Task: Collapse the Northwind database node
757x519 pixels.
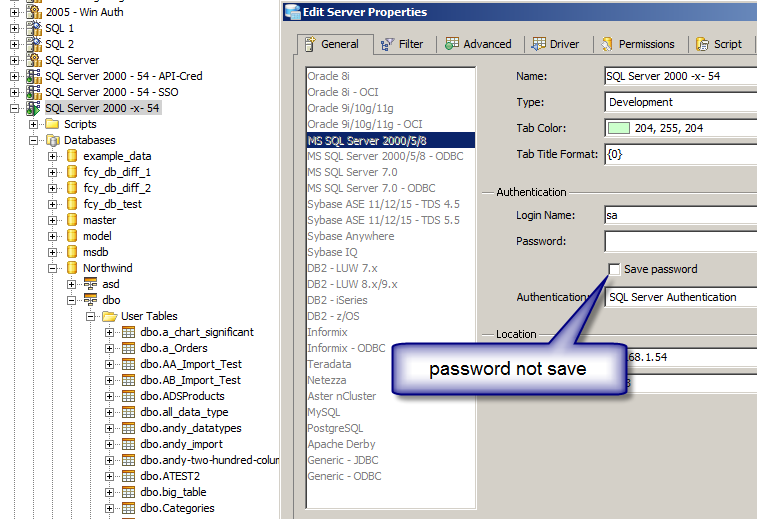Action: [x=53, y=268]
